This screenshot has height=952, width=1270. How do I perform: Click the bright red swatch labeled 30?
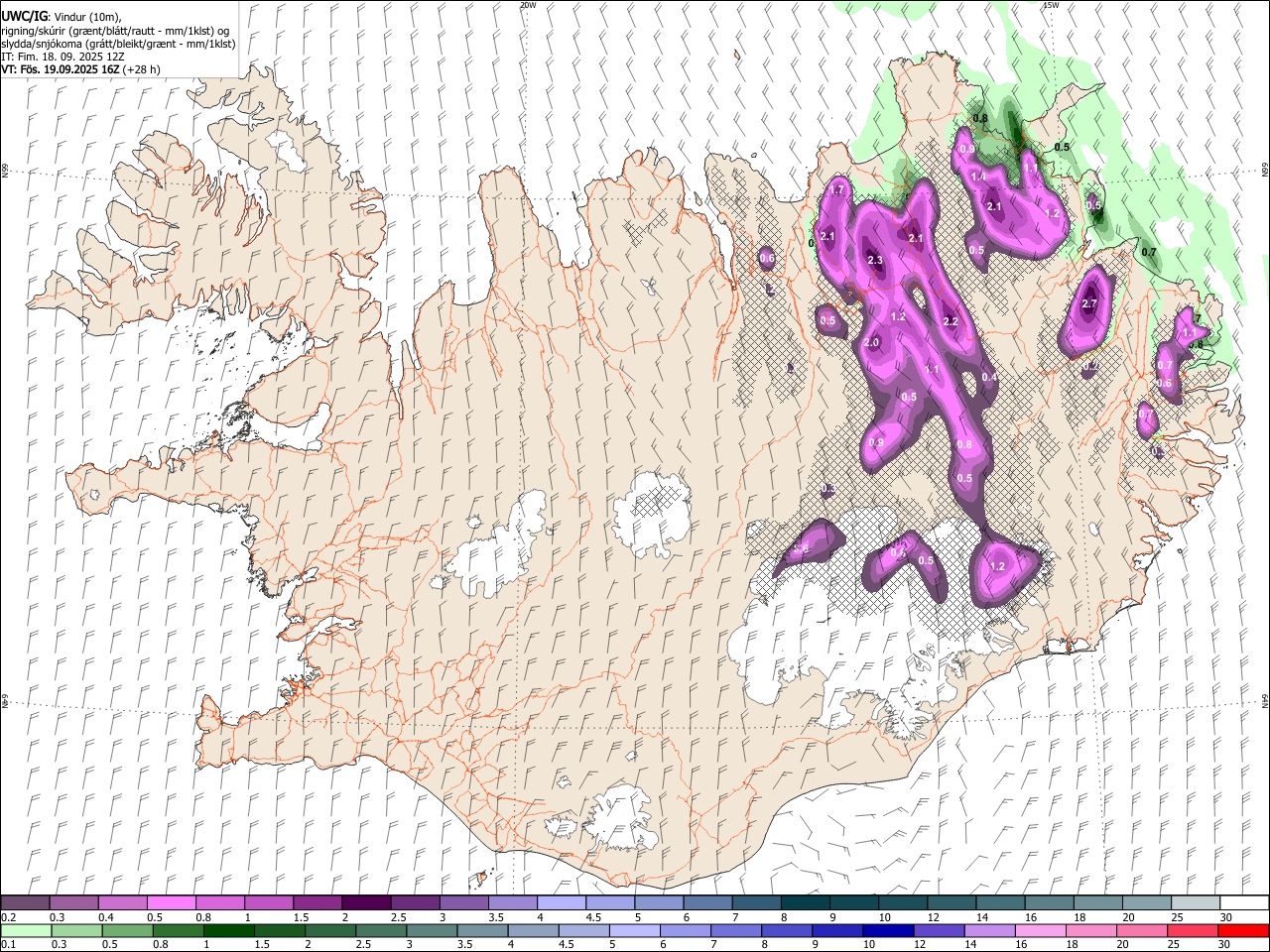1243,930
